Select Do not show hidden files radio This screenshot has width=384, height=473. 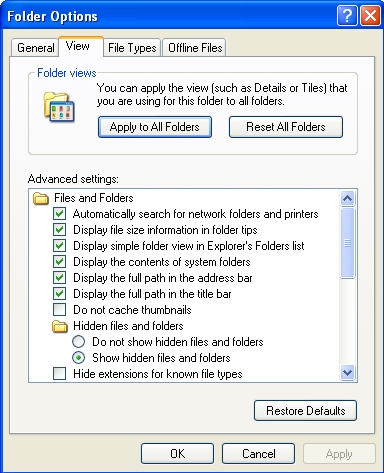click(78, 342)
